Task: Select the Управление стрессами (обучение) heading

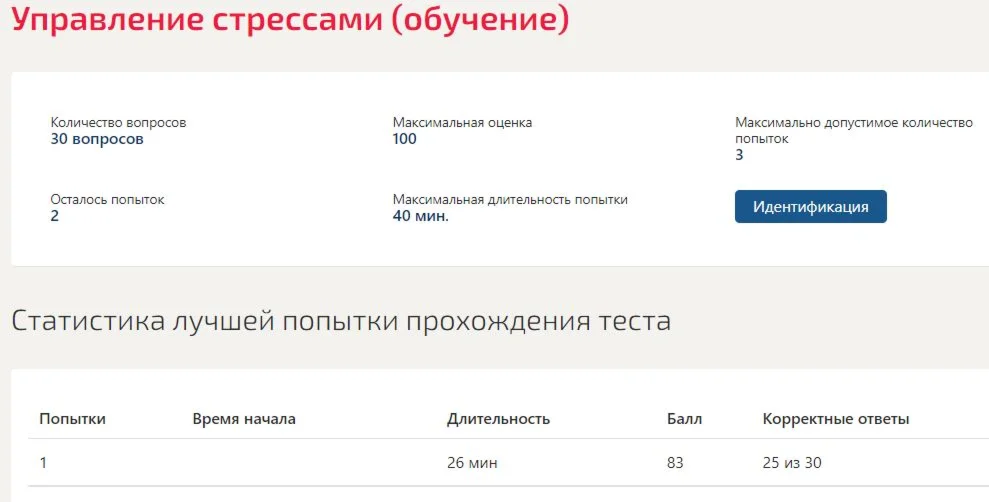Action: tap(290, 19)
